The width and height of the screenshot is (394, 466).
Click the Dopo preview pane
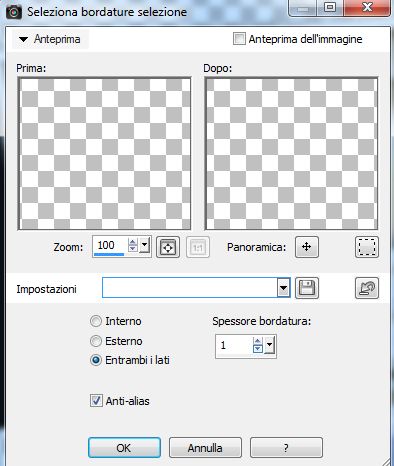(x=291, y=154)
